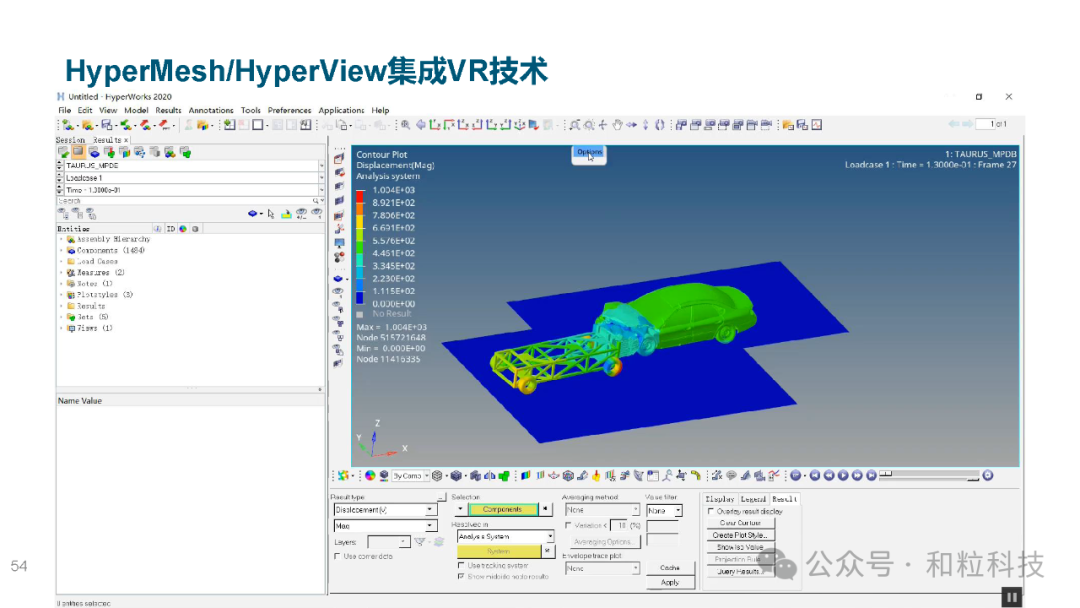Image resolution: width=1080 pixels, height=608 pixels.
Task: Click the Sets icon in entity tree
Action: [x=71, y=317]
